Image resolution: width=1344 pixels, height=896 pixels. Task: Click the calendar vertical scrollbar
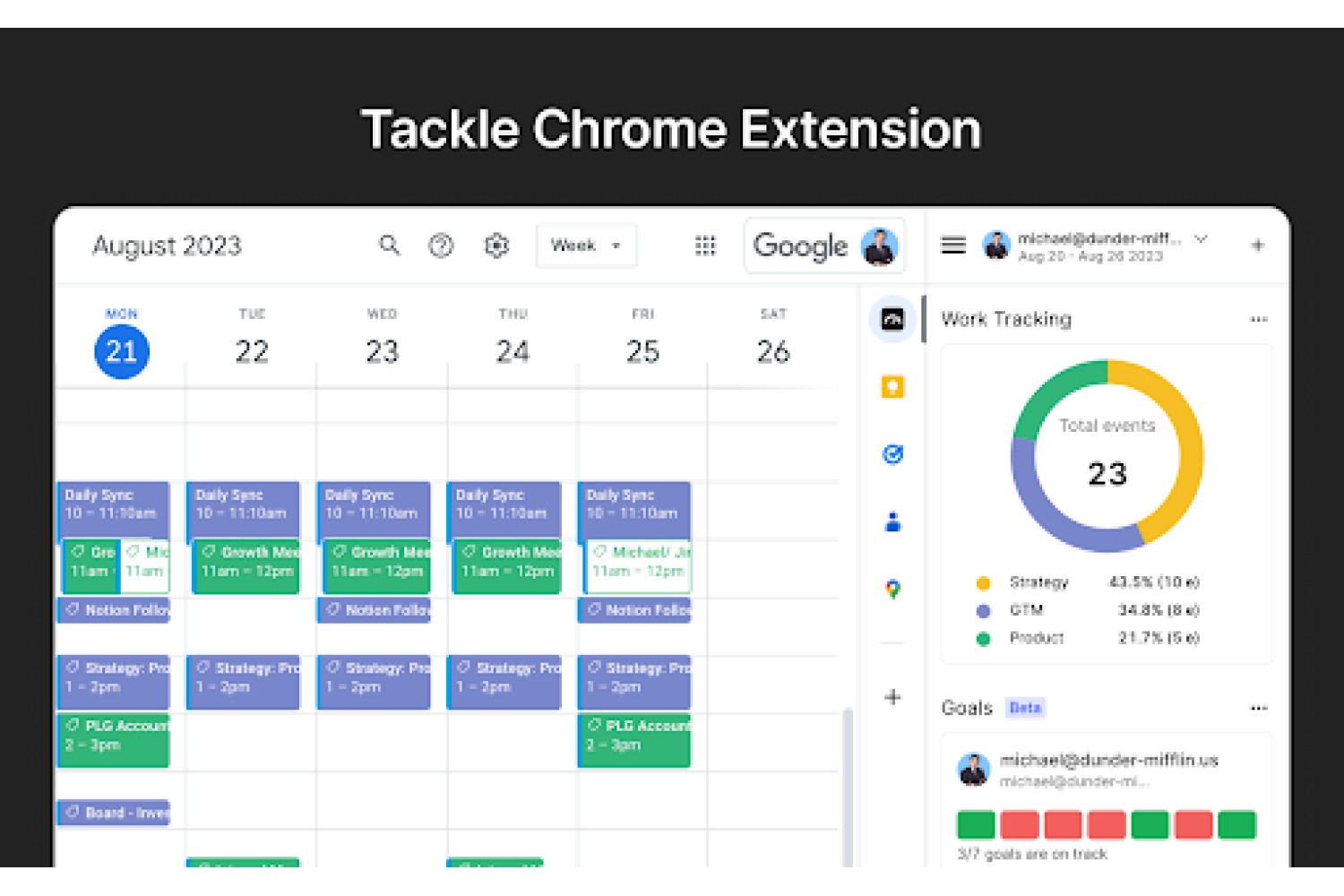click(848, 787)
